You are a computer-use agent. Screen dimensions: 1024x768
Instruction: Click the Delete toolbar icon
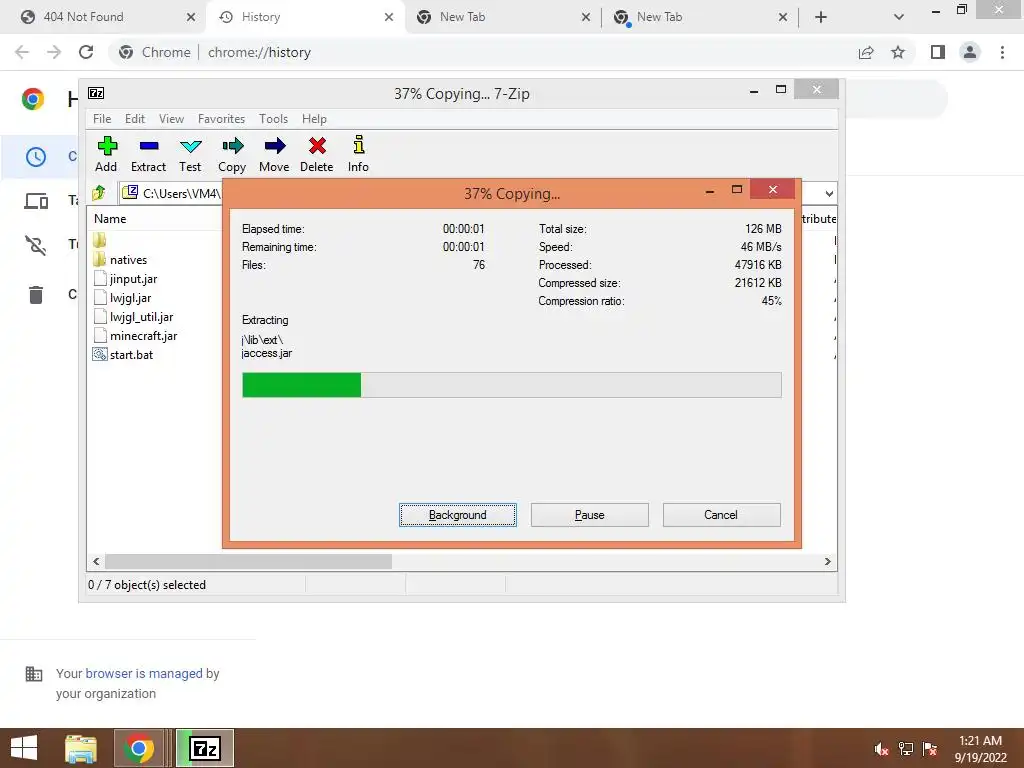[x=317, y=146]
